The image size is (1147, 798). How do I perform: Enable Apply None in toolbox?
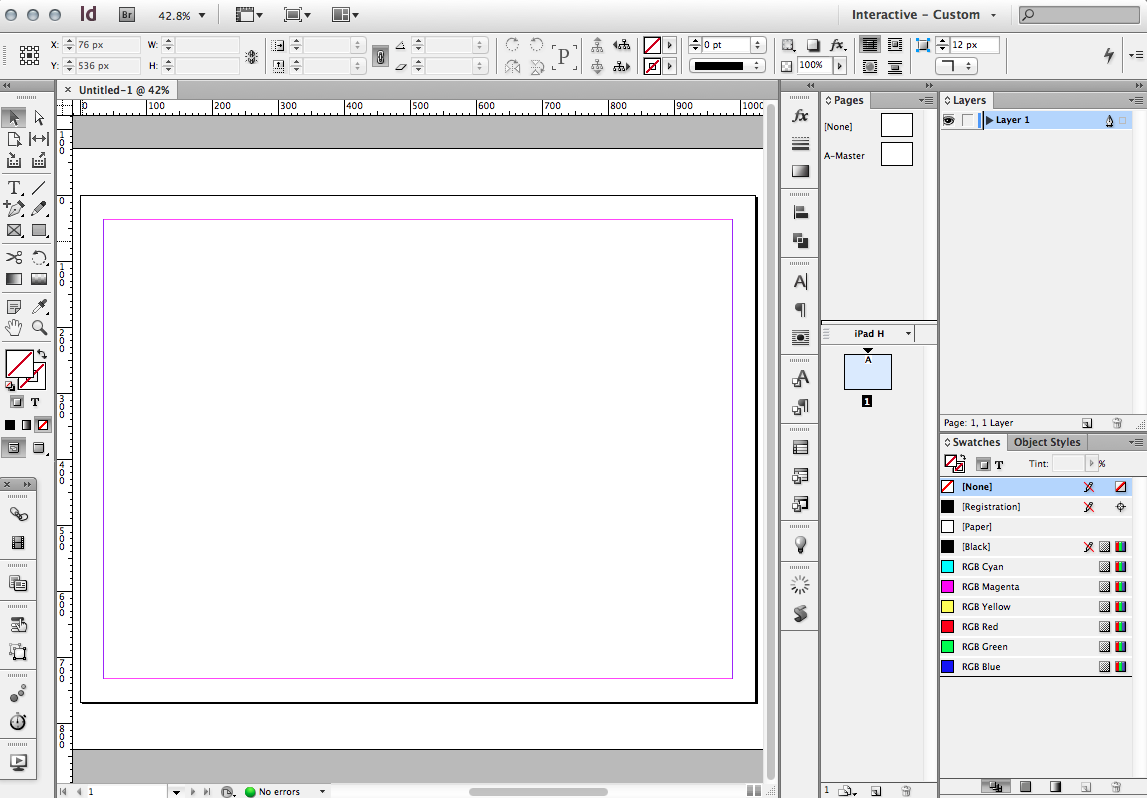(43, 425)
